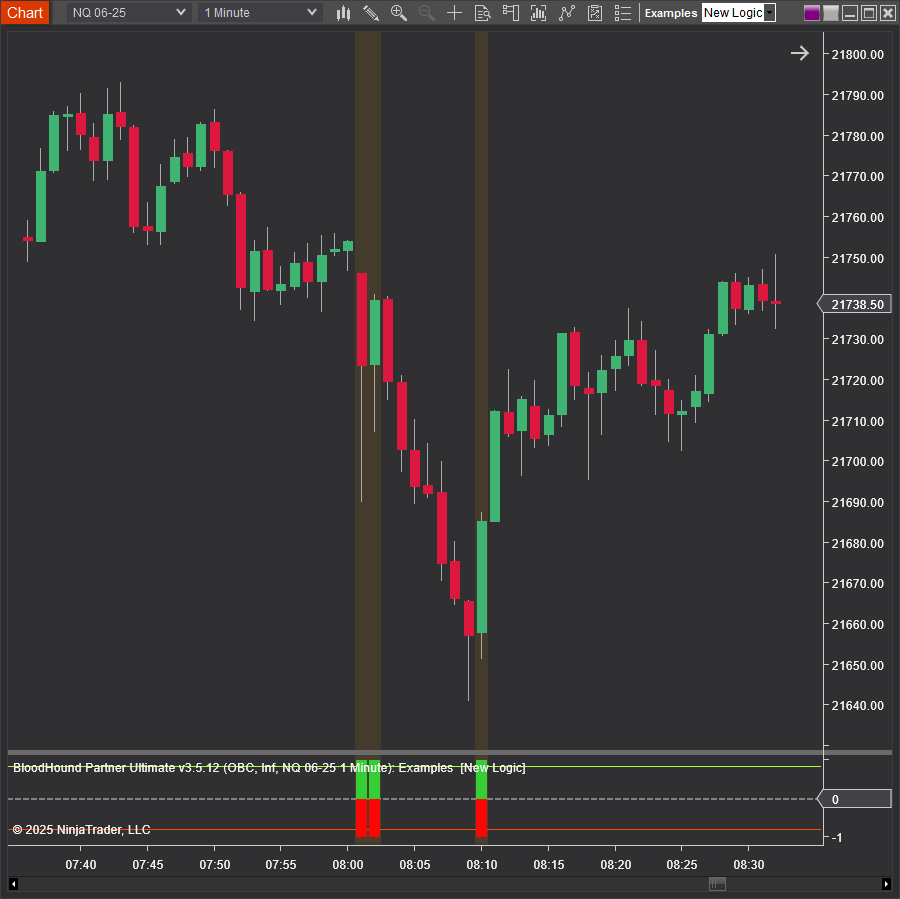Click the 08:30 time axis label
Image resolution: width=900 pixels, height=899 pixels.
tap(748, 865)
